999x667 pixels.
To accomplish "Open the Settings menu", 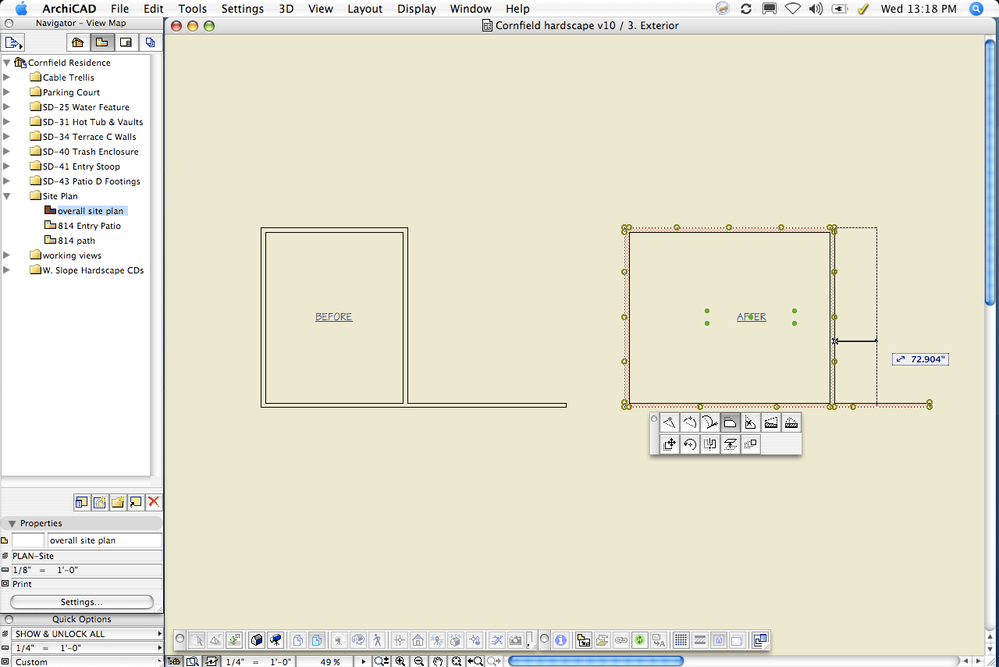I will (242, 9).
